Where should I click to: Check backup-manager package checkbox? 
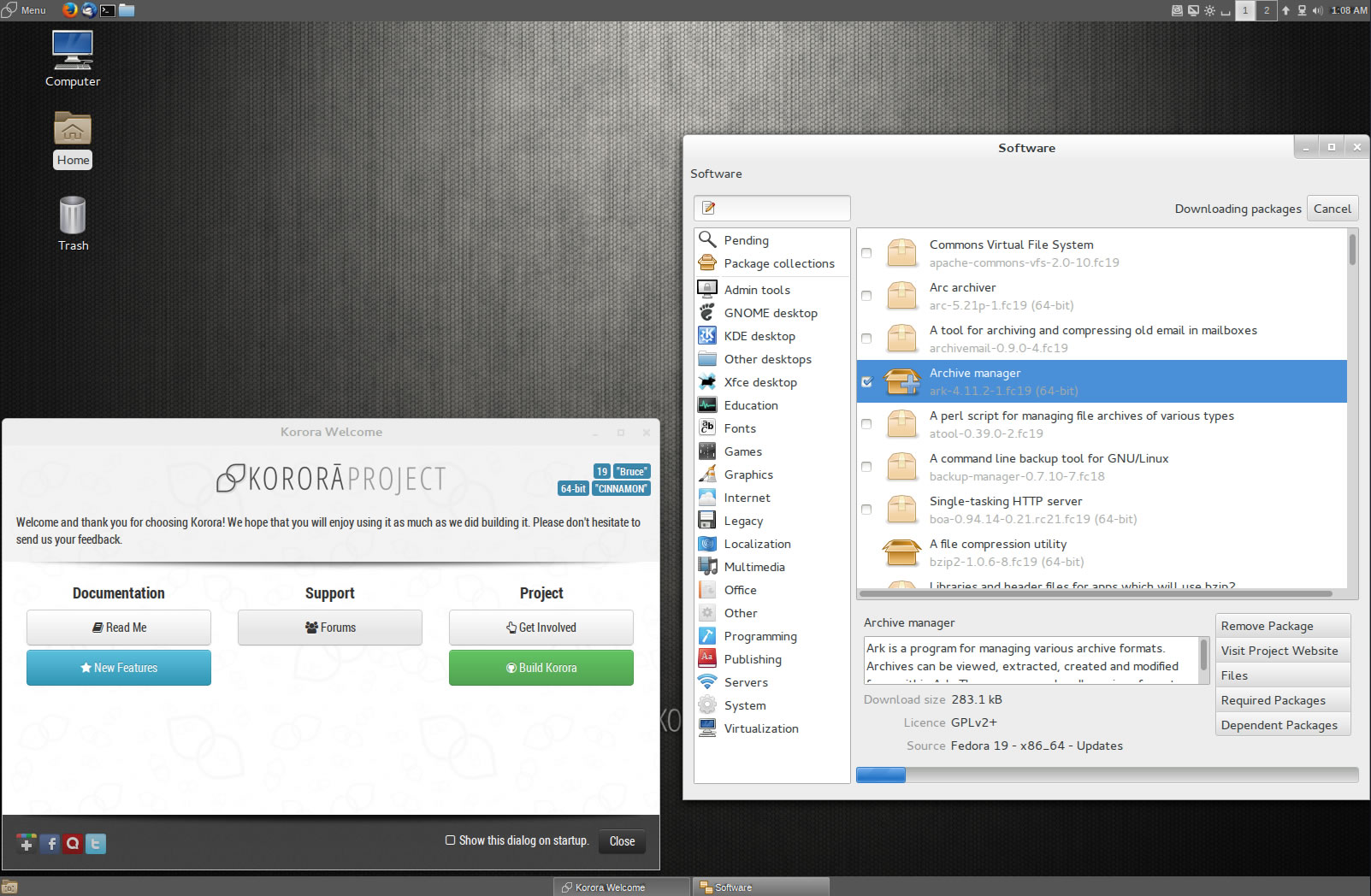pos(866,467)
